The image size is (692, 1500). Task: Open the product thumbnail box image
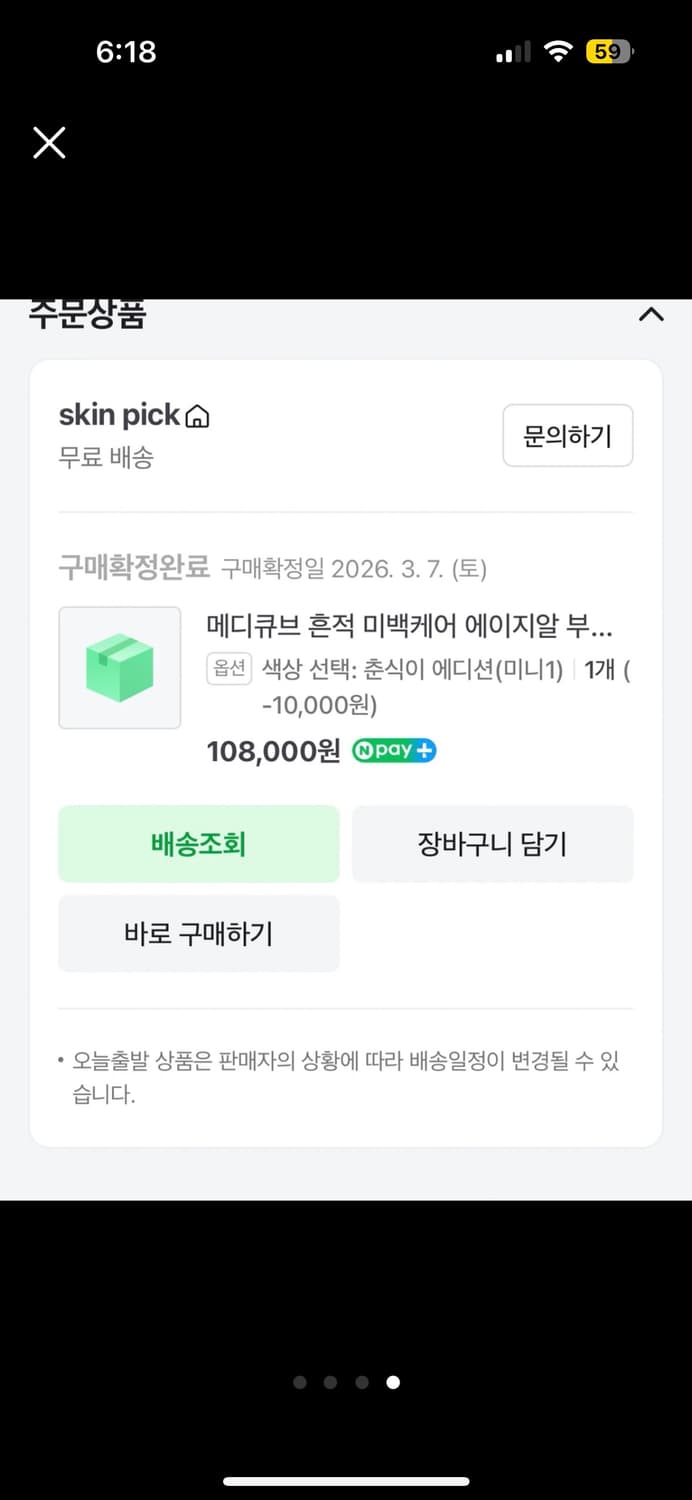(119, 667)
